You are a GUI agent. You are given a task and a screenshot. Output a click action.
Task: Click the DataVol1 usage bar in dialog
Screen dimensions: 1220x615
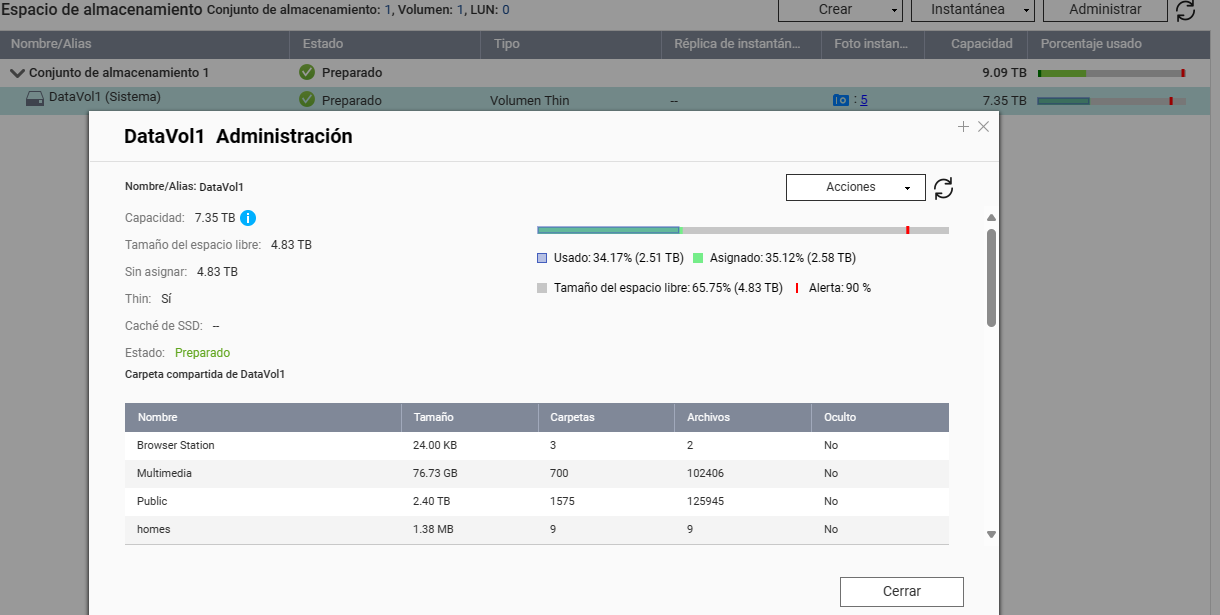tap(742, 230)
